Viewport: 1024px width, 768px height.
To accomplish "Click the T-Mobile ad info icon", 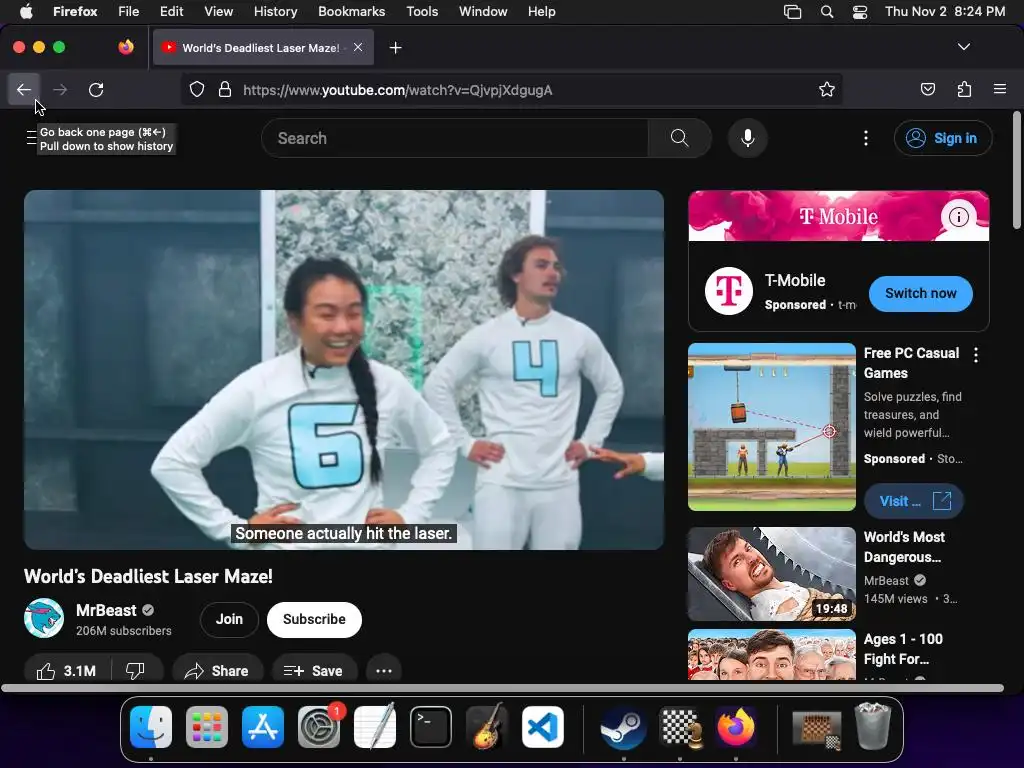I will (959, 216).
